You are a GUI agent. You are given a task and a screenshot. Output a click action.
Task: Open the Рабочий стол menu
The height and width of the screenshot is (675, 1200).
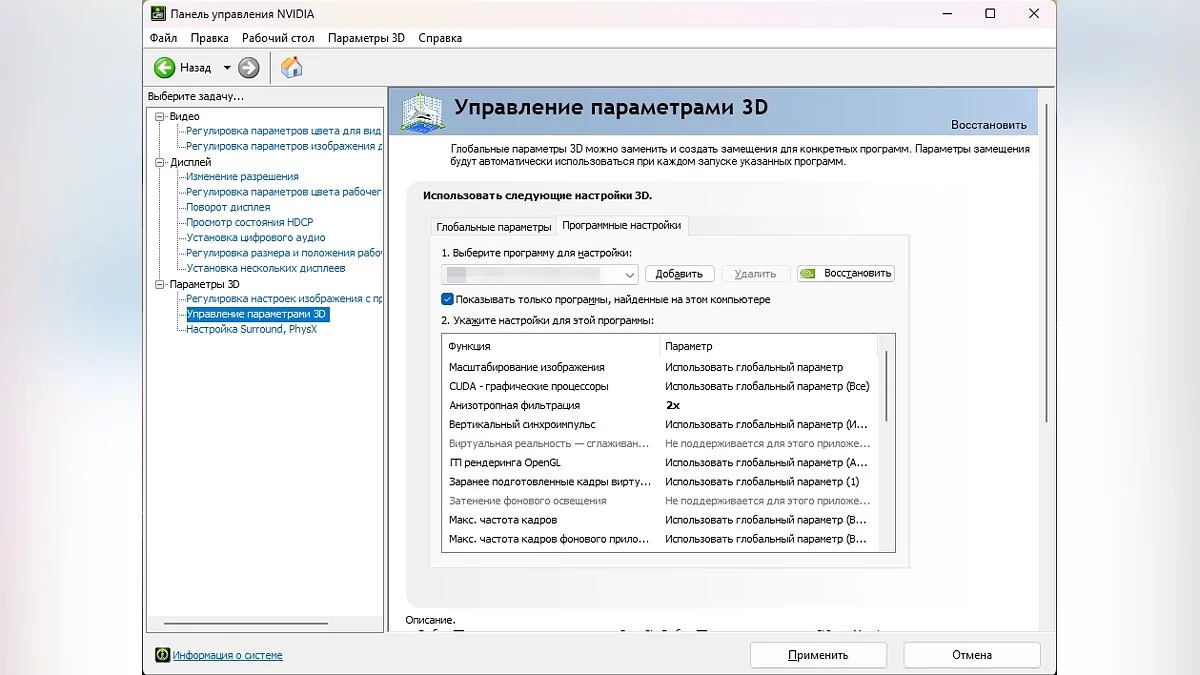278,38
